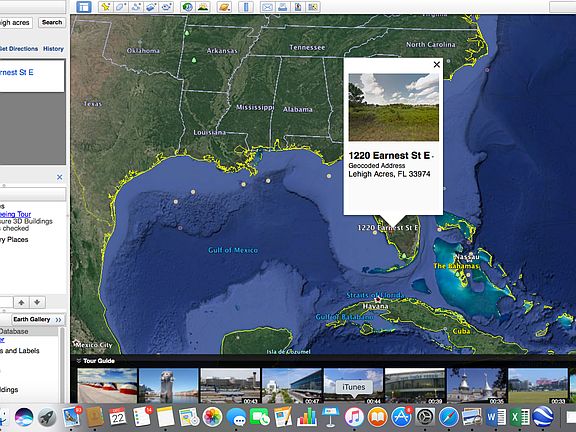Play the tour thumbnail lasting 00:33
576x432 pixels.
tap(538, 386)
